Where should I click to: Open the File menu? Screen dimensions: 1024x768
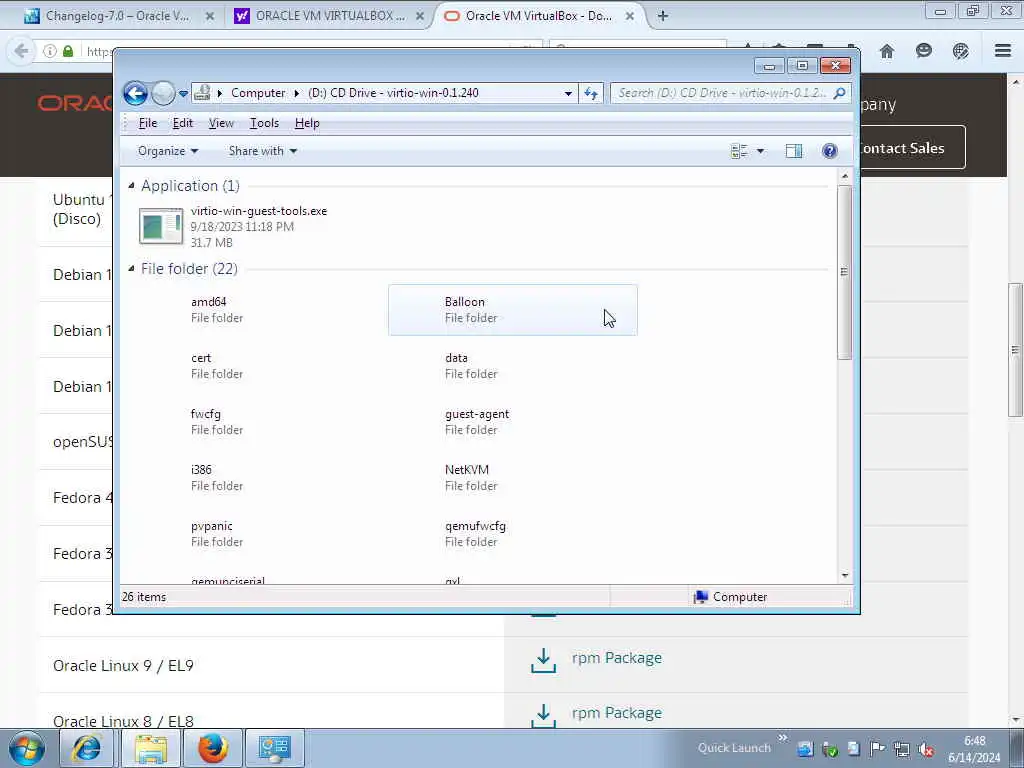[x=148, y=123]
